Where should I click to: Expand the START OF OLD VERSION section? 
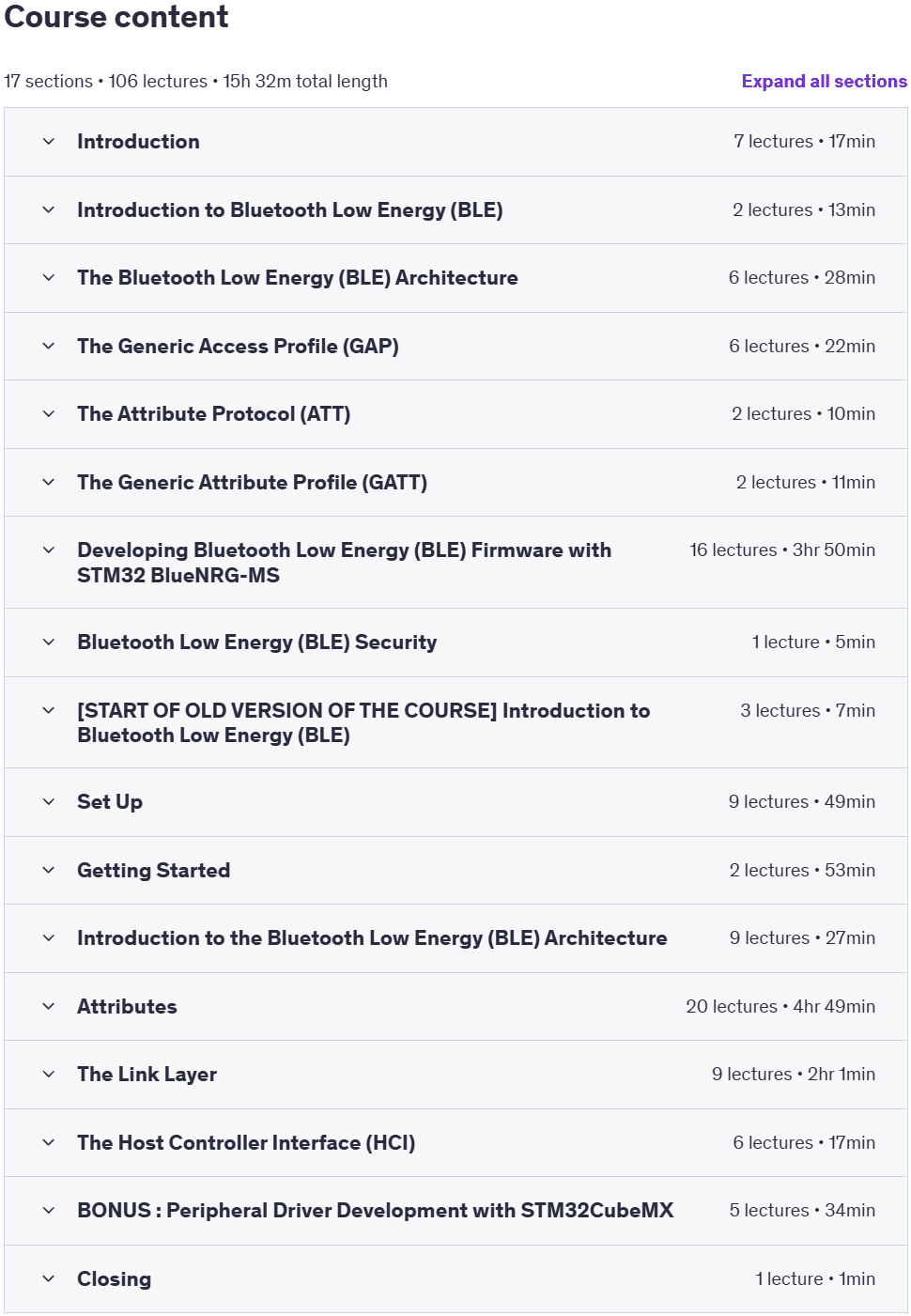point(455,722)
